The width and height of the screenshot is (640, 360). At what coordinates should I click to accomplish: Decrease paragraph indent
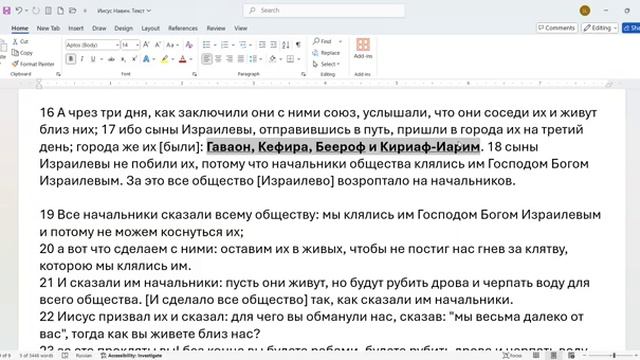click(x=262, y=45)
